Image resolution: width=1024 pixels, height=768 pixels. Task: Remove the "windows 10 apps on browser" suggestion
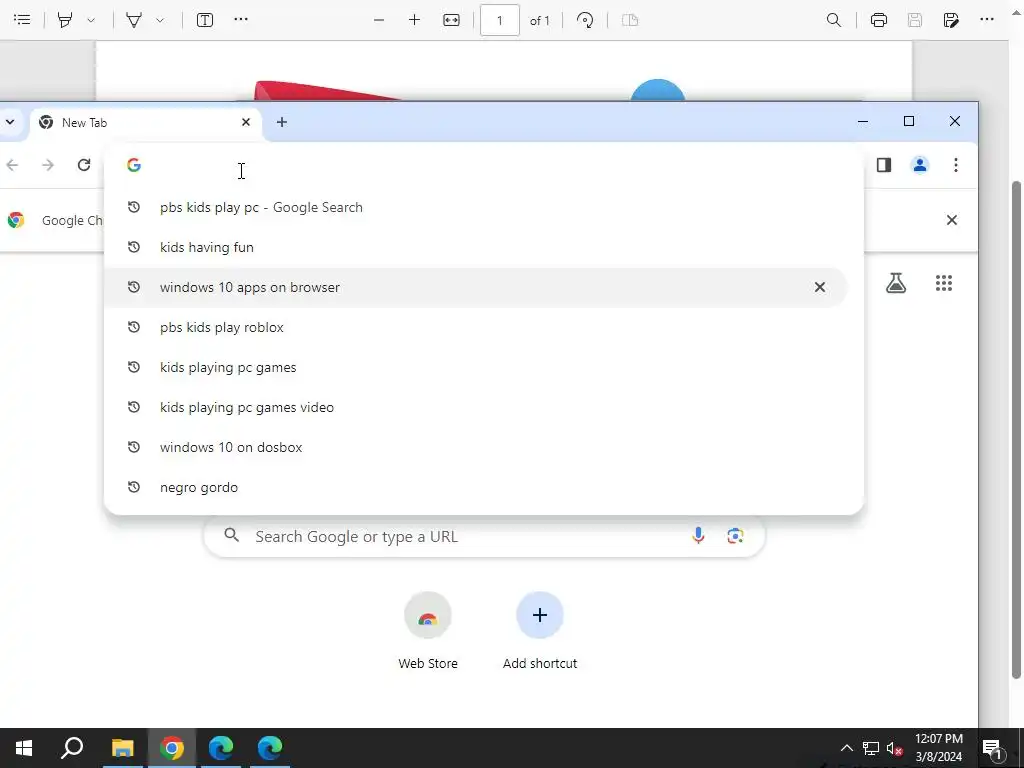point(820,287)
